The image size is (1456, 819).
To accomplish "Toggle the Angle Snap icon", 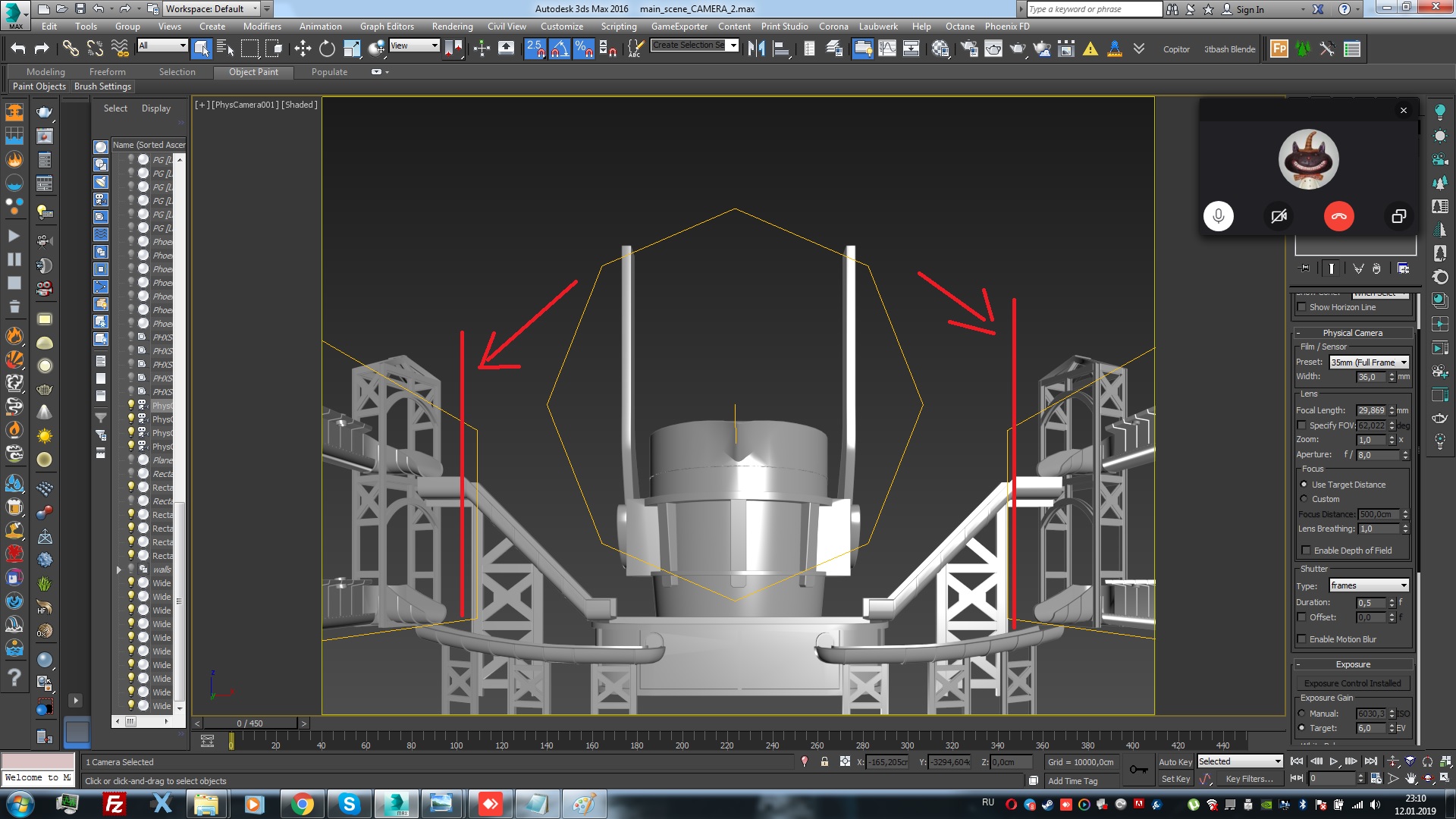I will click(x=559, y=49).
